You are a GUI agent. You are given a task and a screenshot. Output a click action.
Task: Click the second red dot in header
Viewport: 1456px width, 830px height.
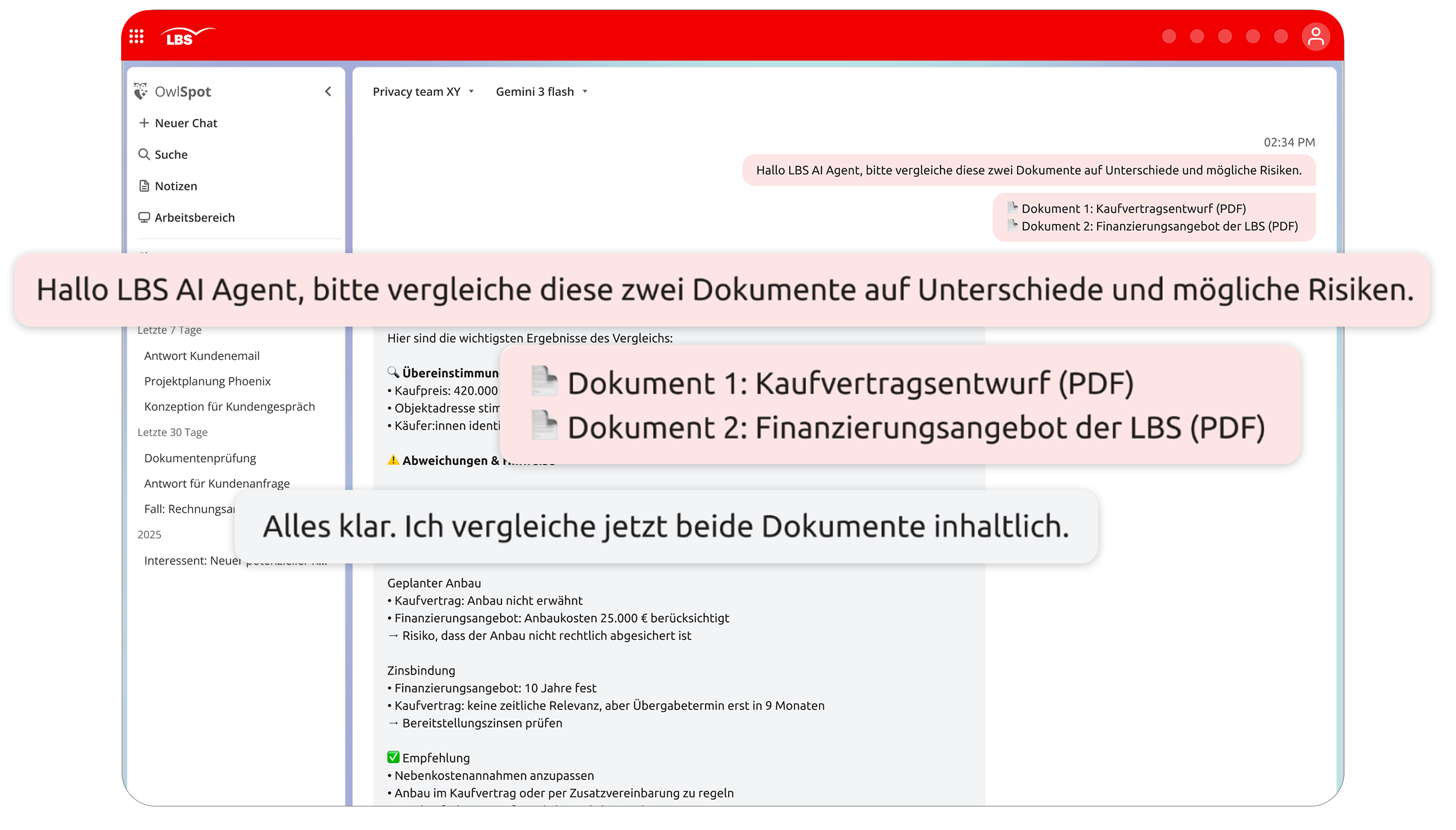pyautogui.click(x=1197, y=36)
